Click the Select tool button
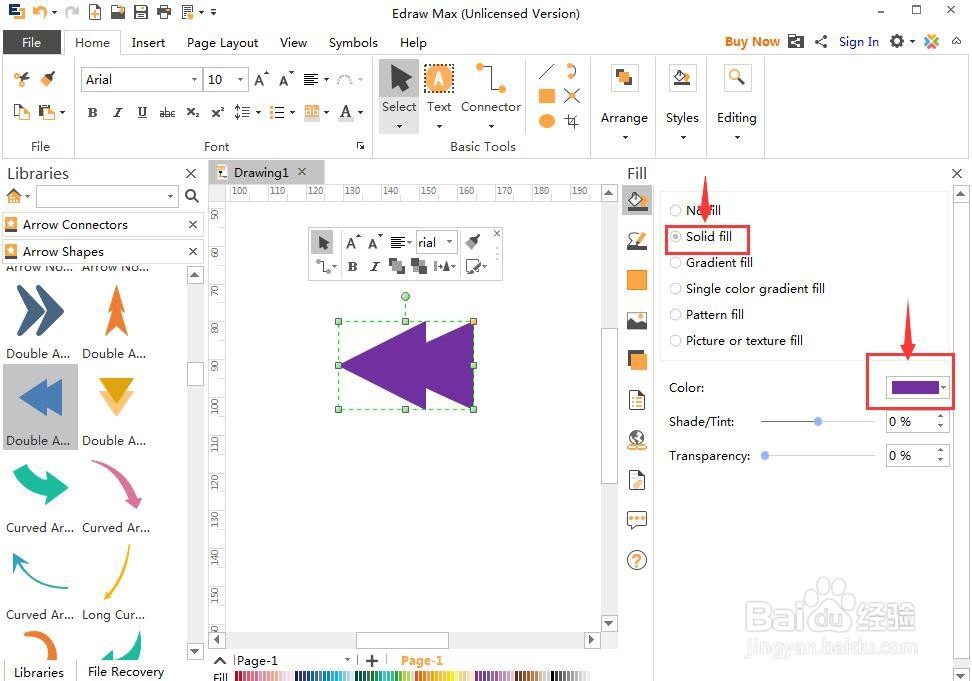The width and height of the screenshot is (972, 681). coord(399,95)
